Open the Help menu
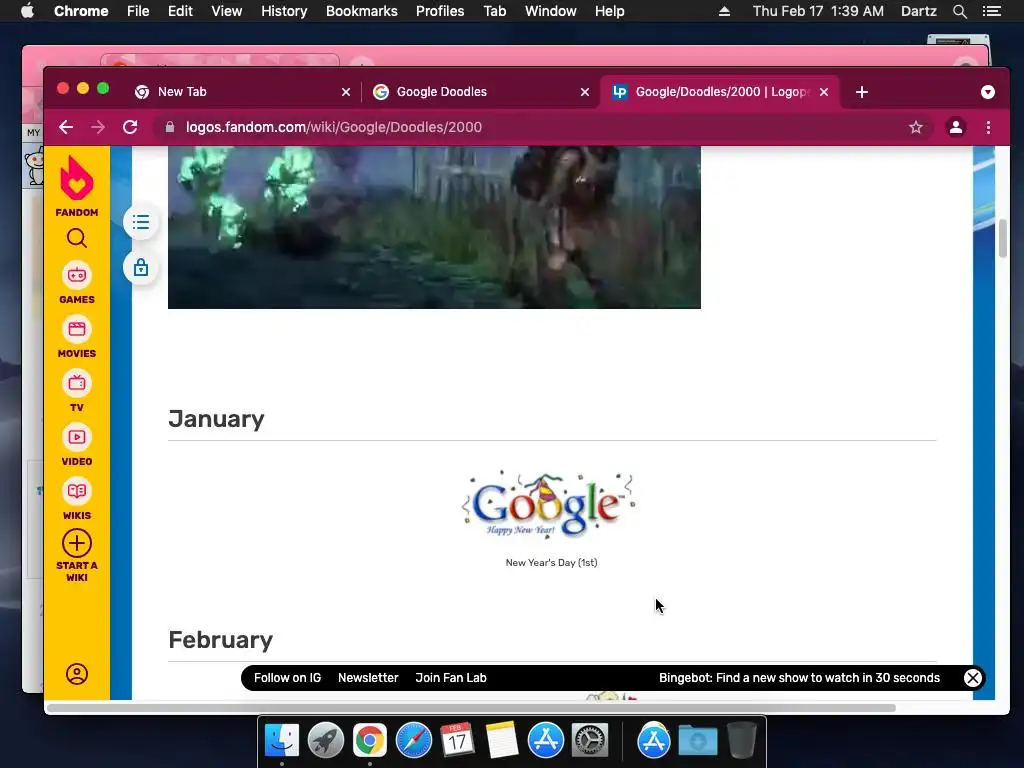 pos(609,11)
